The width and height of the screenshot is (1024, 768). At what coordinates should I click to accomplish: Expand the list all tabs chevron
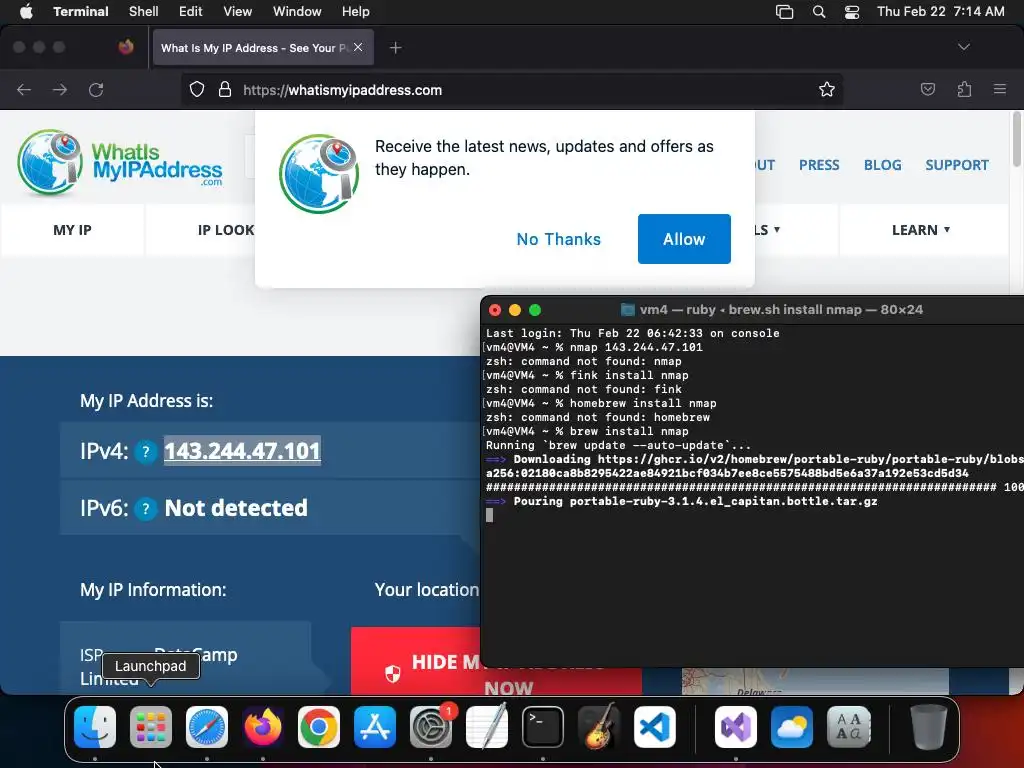click(x=963, y=47)
